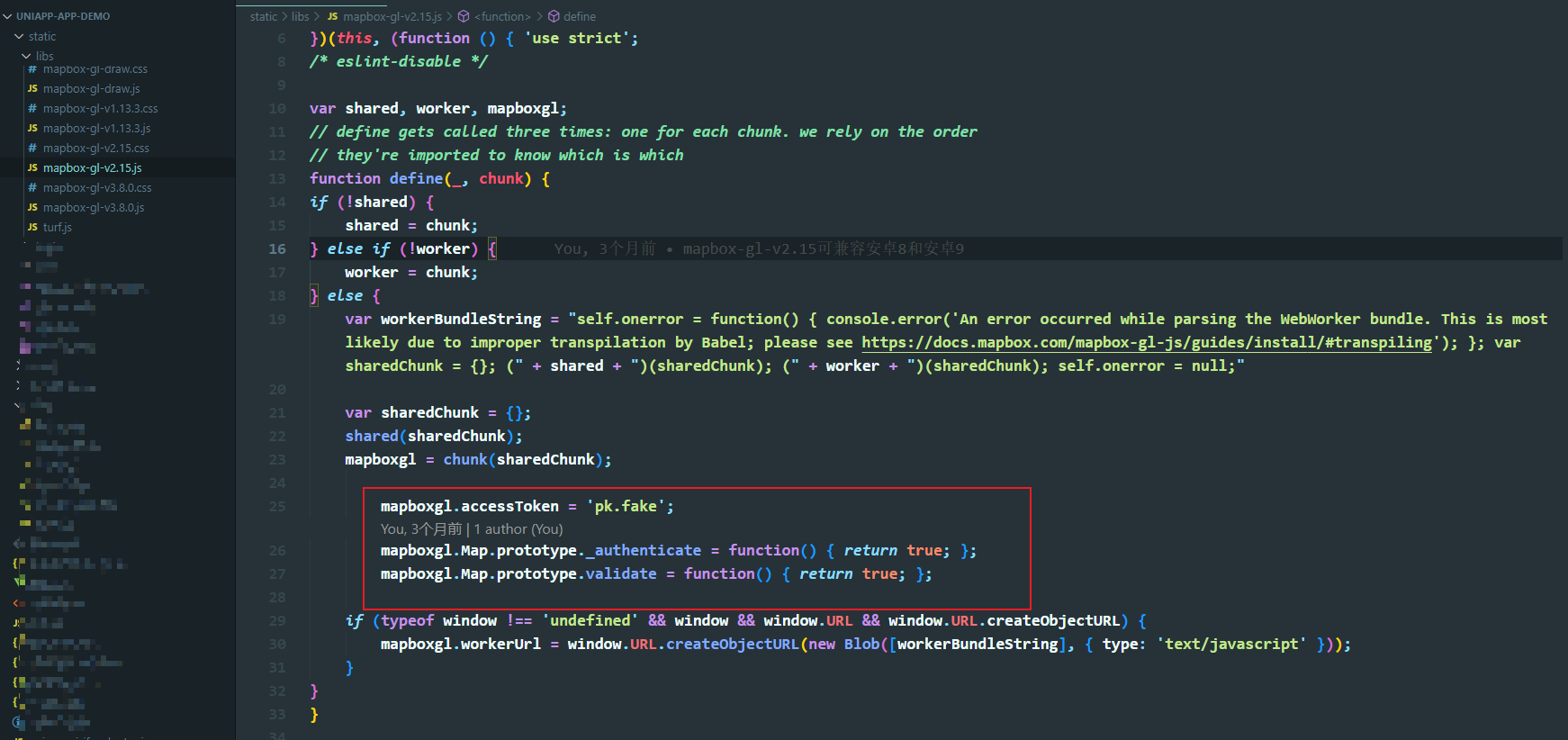Click 'use strict' string on line 6

[x=577, y=38]
